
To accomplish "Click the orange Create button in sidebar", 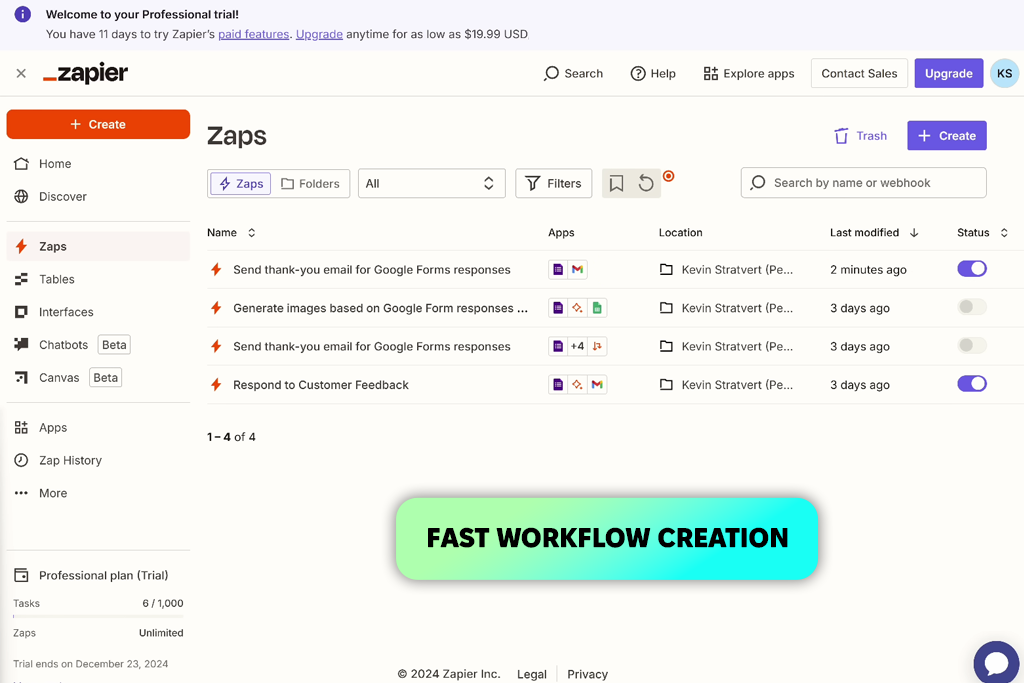I will pyautogui.click(x=98, y=124).
